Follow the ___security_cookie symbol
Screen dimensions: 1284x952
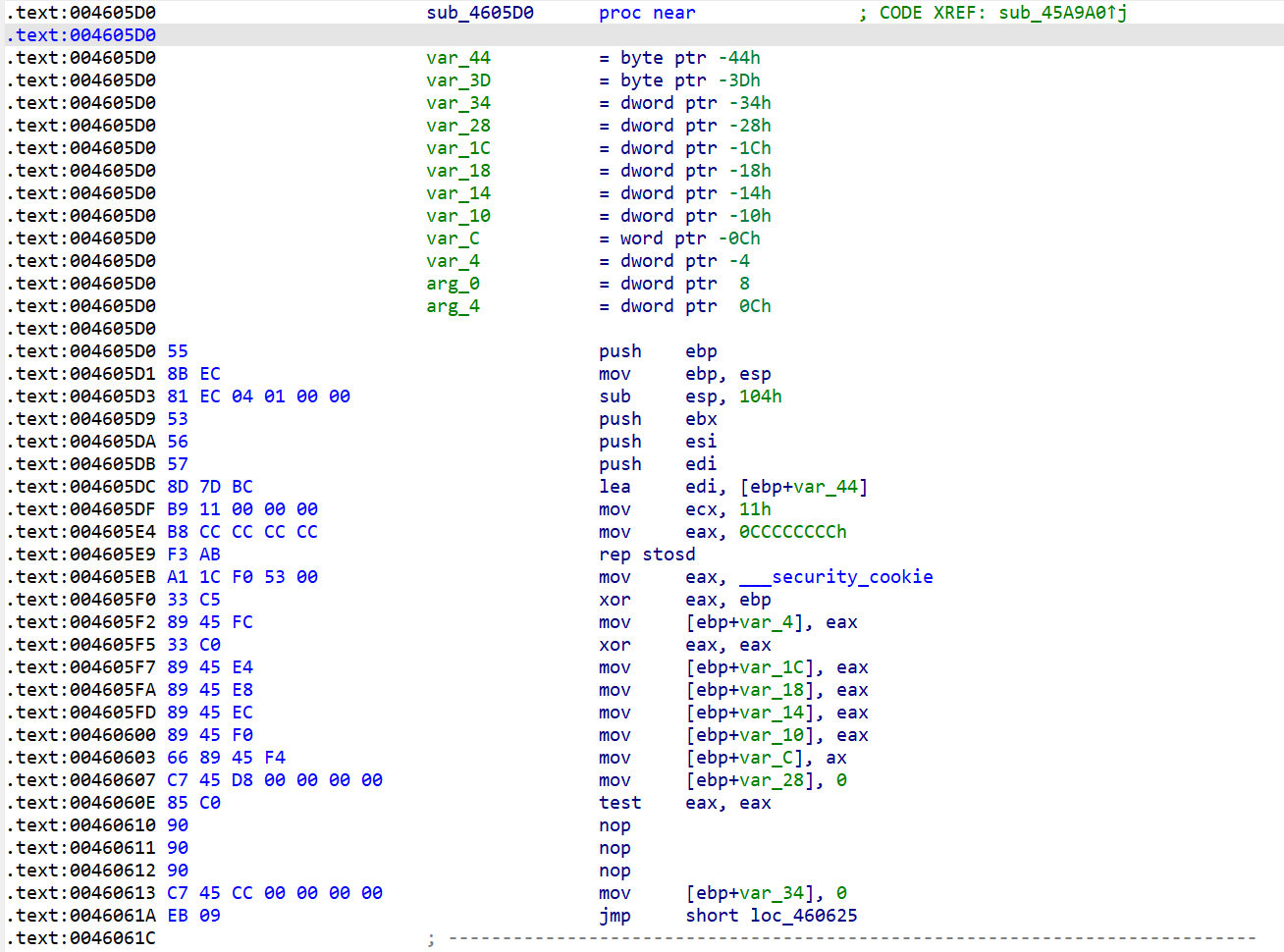[x=836, y=577]
